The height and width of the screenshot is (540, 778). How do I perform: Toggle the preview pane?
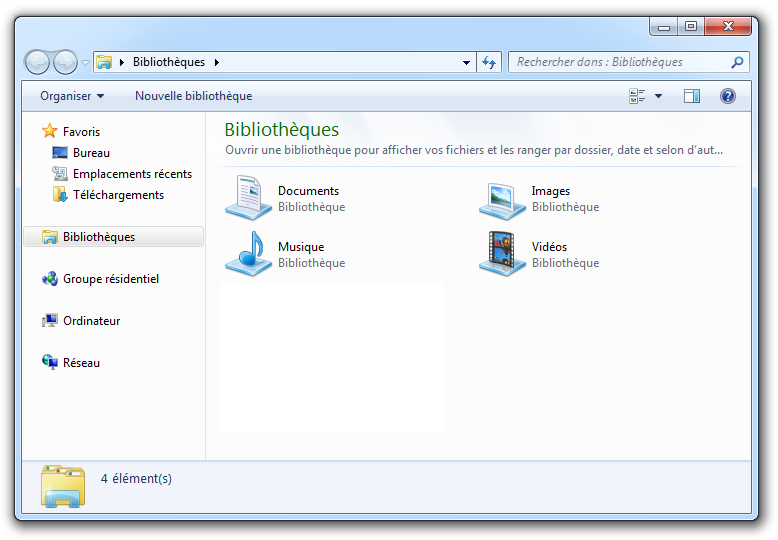pos(692,96)
